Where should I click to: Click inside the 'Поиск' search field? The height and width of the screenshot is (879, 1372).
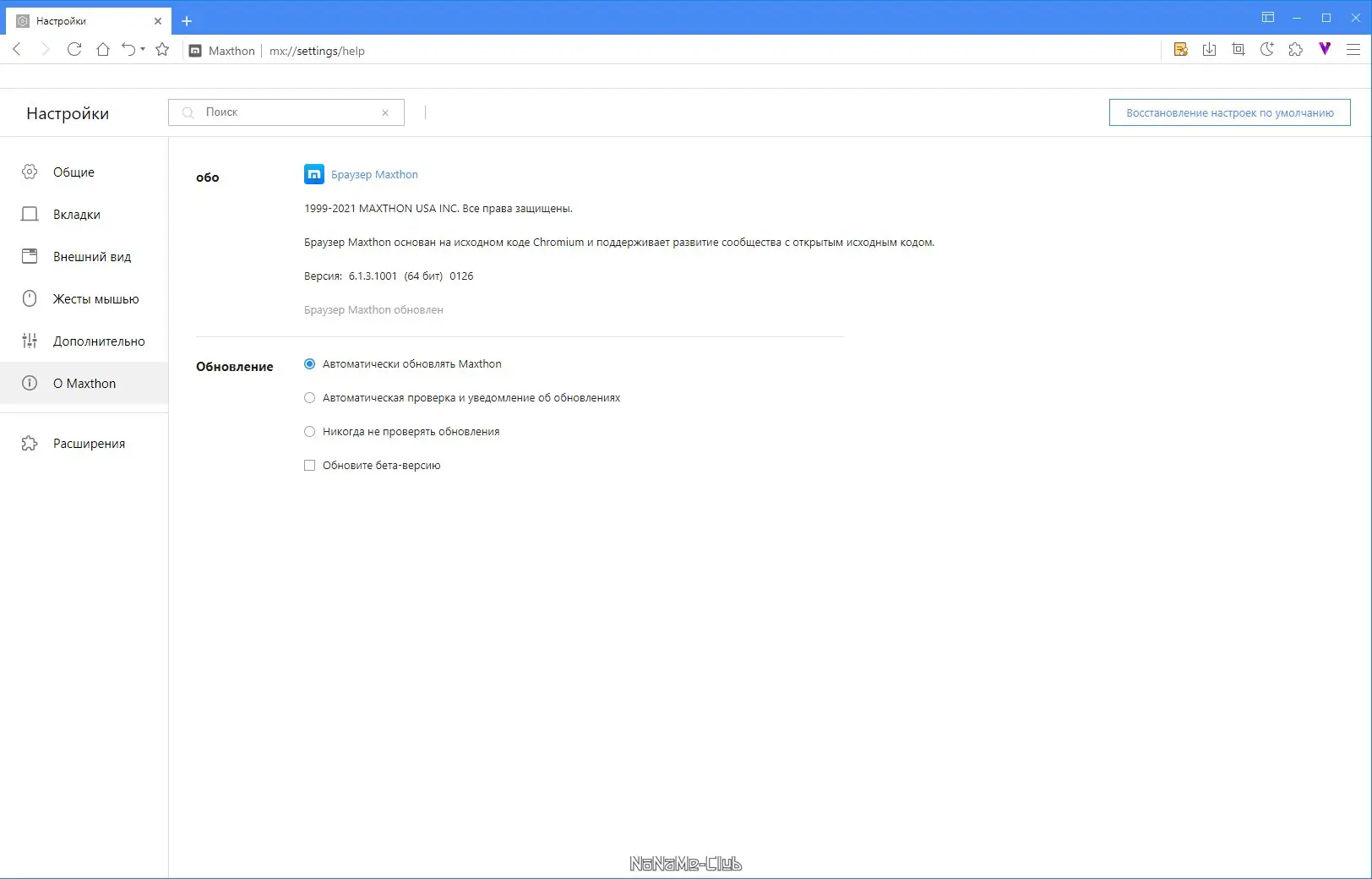[279, 112]
